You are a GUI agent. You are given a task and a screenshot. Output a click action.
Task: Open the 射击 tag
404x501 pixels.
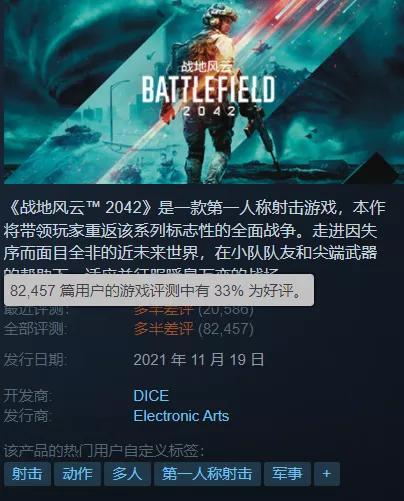point(27,473)
